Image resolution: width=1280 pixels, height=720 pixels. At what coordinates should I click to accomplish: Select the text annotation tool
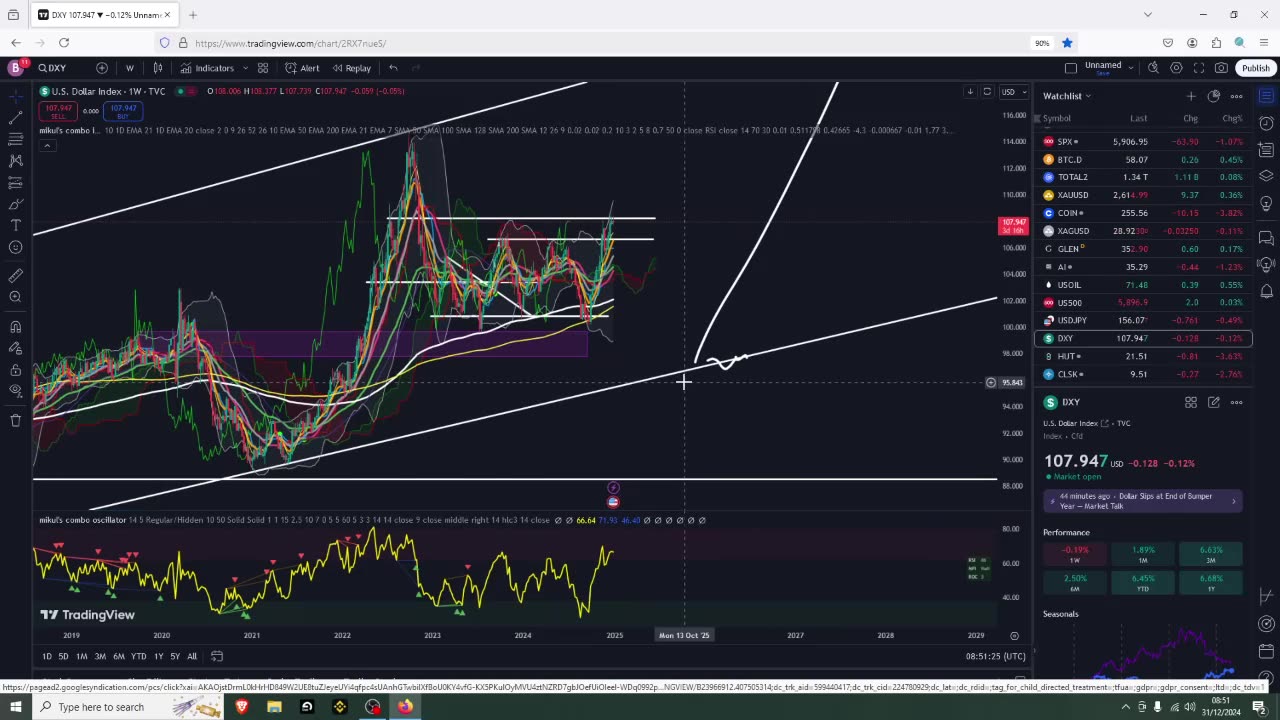15,225
